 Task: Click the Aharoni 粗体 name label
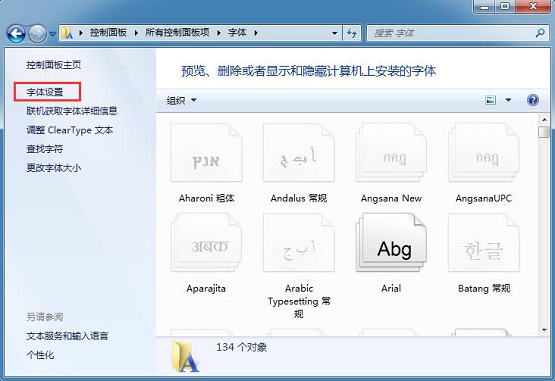click(206, 198)
